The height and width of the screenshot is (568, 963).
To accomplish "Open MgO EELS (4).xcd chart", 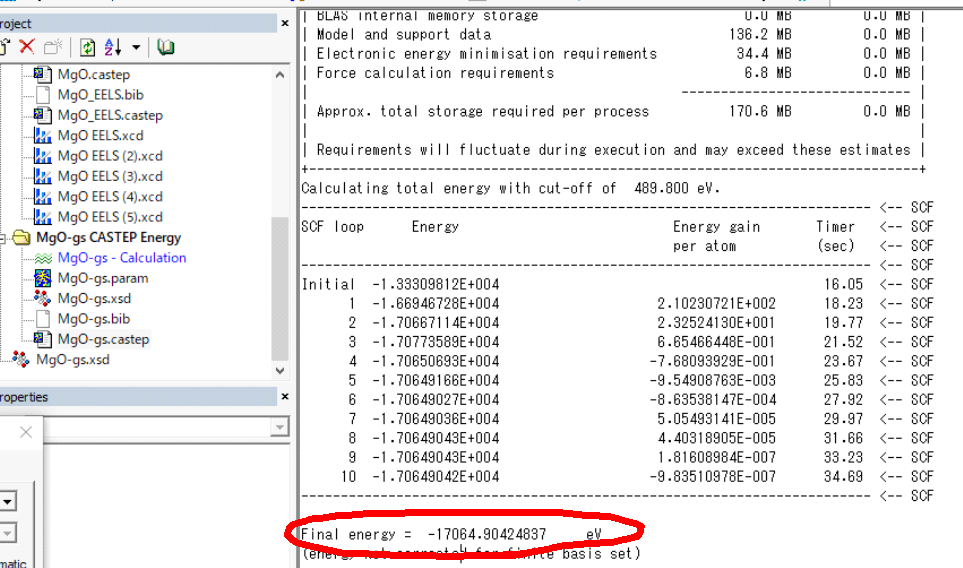I will click(x=110, y=196).
